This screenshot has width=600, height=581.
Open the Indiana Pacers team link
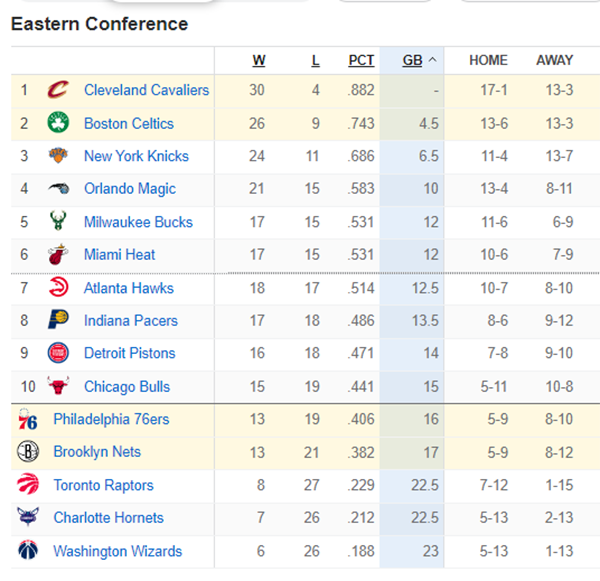pos(131,321)
